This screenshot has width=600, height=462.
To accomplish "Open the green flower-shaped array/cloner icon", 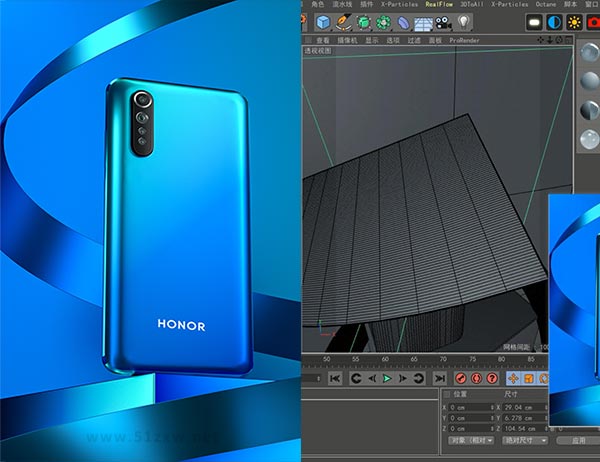I will coord(383,23).
